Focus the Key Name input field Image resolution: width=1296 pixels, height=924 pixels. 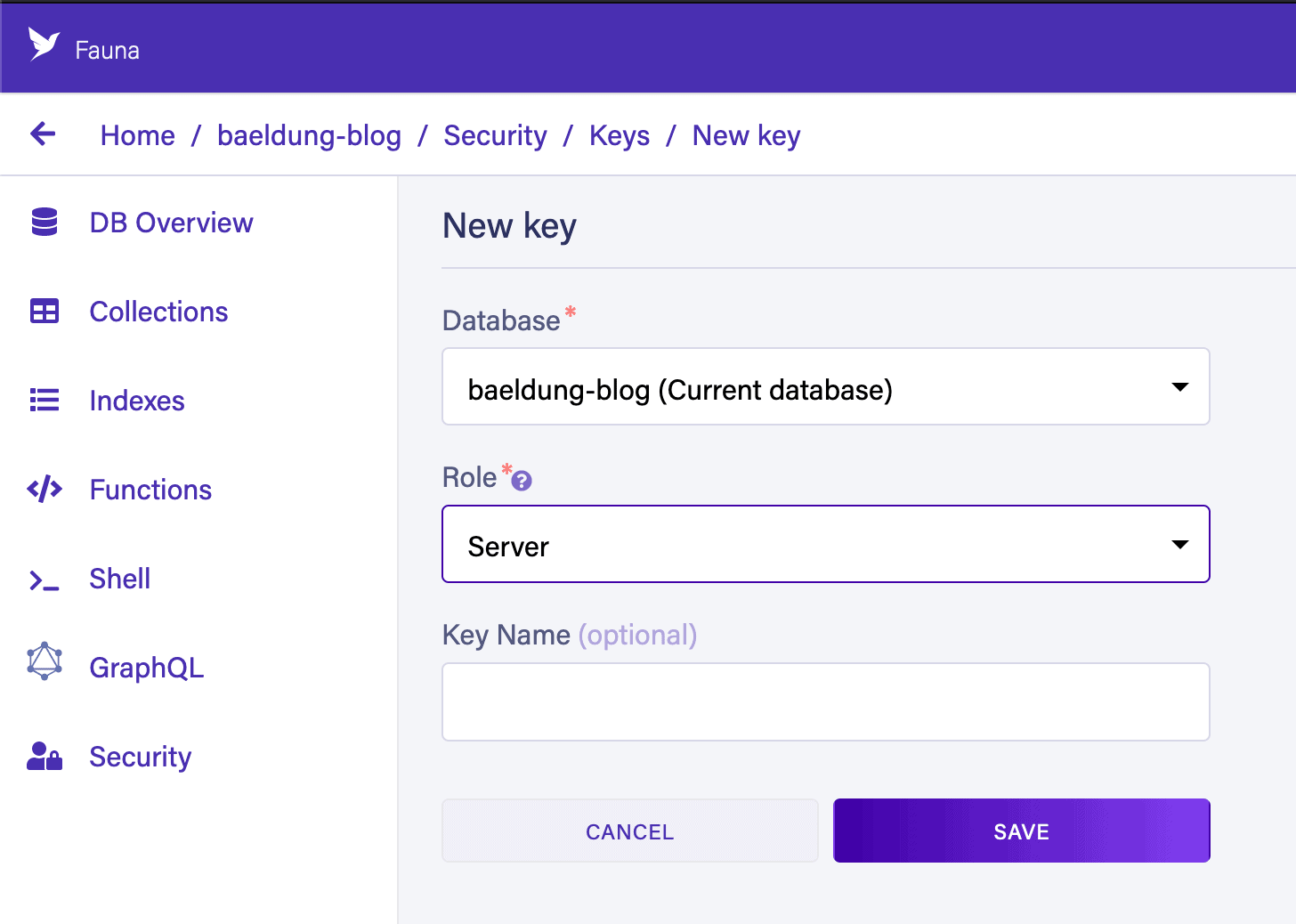tap(825, 701)
